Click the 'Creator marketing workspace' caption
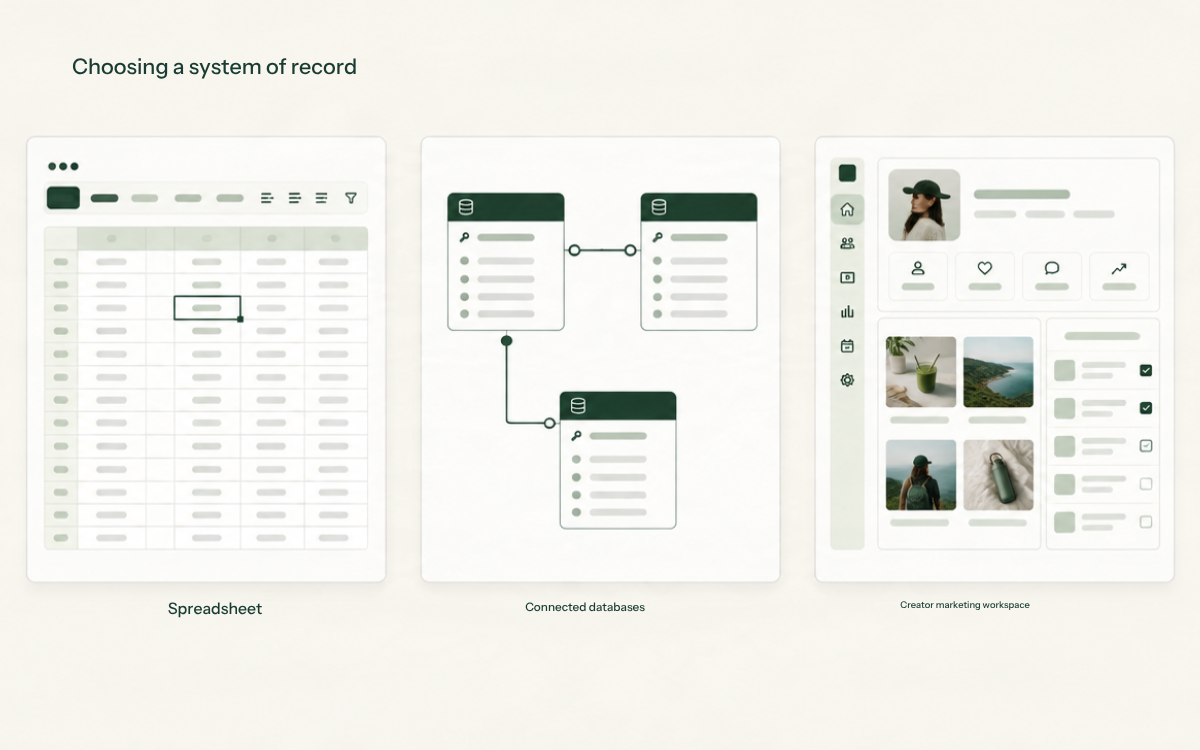This screenshot has height=750, width=1200. click(965, 605)
